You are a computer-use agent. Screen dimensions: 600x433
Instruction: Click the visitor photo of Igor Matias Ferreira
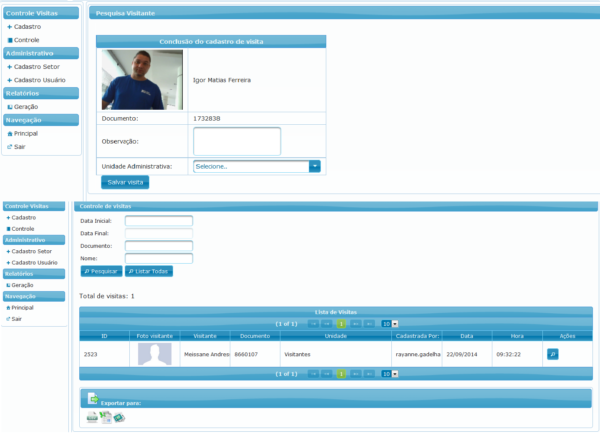click(142, 80)
